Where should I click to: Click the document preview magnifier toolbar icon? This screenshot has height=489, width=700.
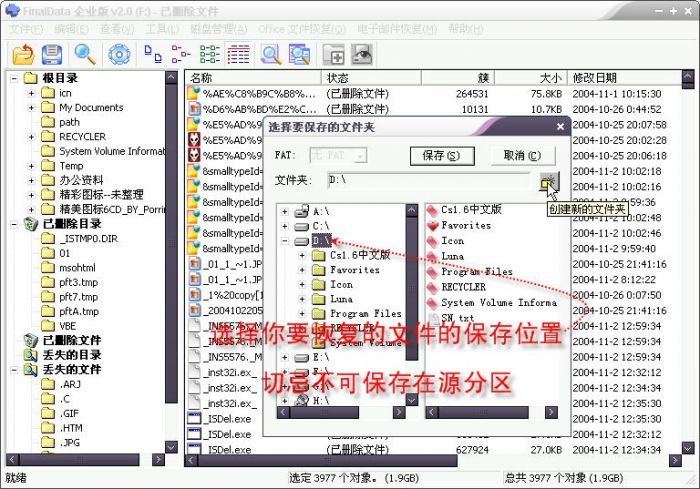click(x=271, y=54)
